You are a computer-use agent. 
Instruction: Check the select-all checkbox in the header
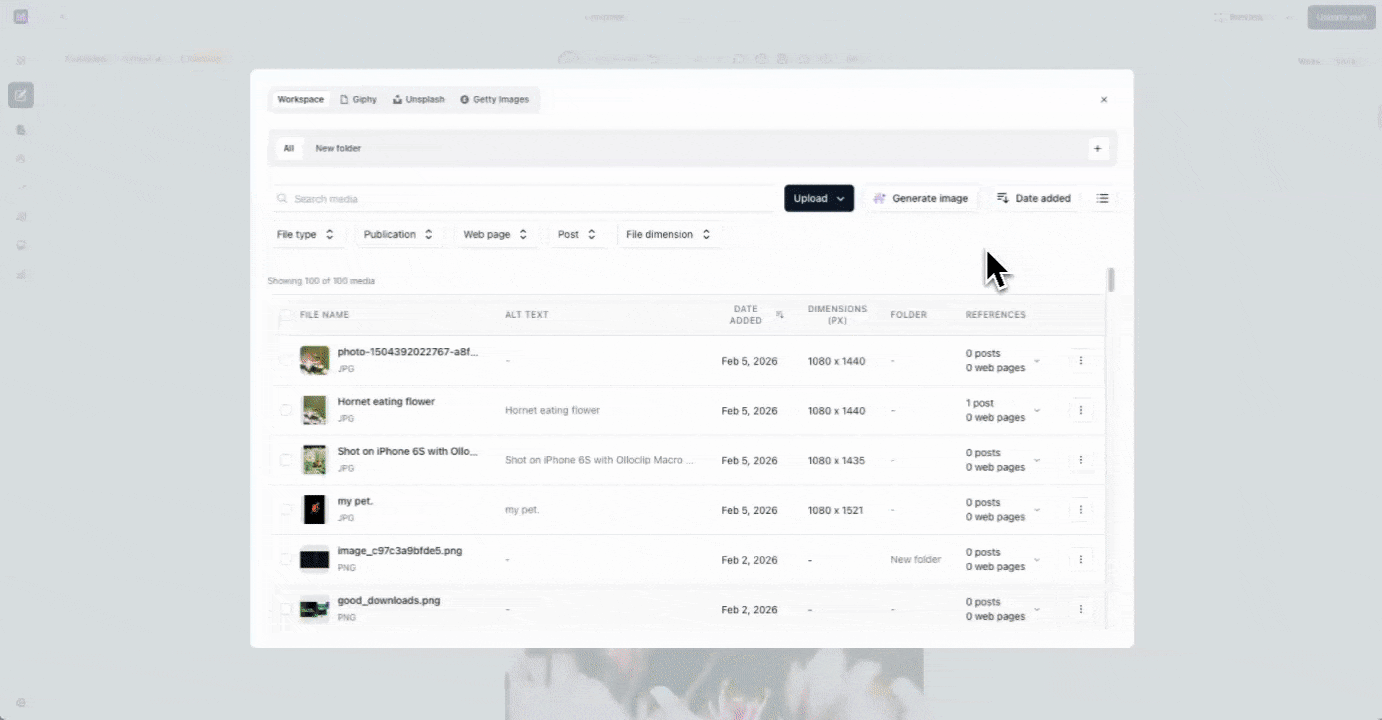pyautogui.click(x=286, y=314)
